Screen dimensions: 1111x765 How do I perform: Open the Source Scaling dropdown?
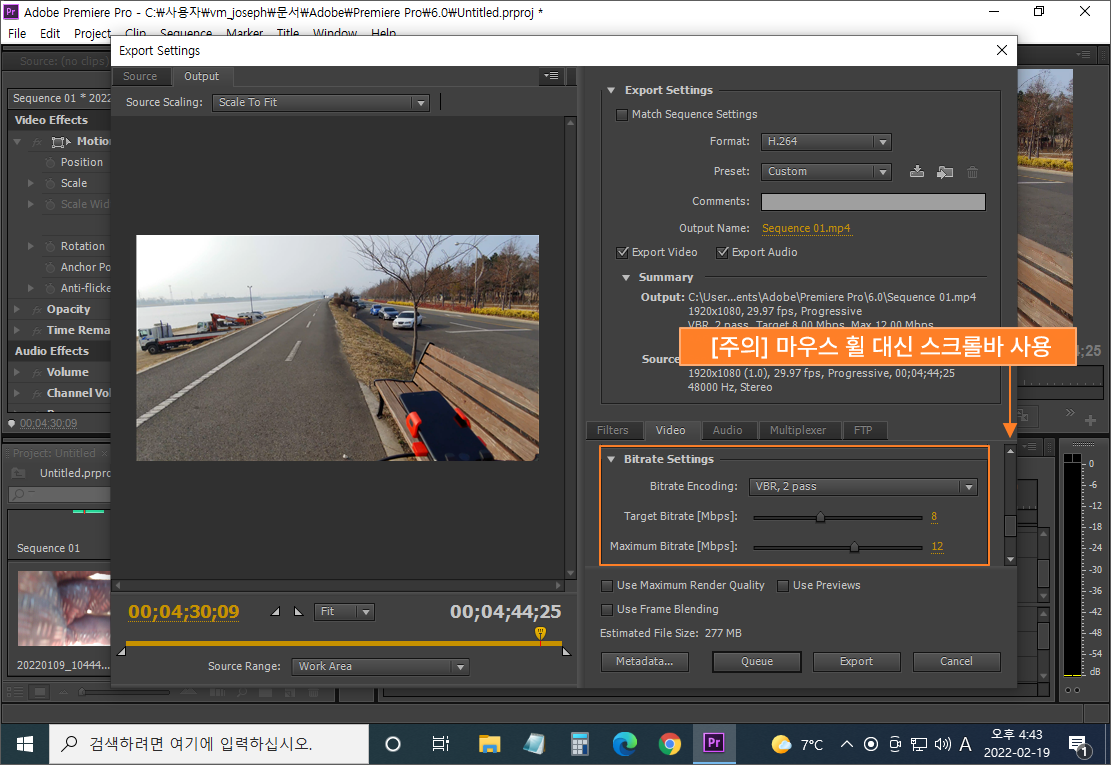321,103
